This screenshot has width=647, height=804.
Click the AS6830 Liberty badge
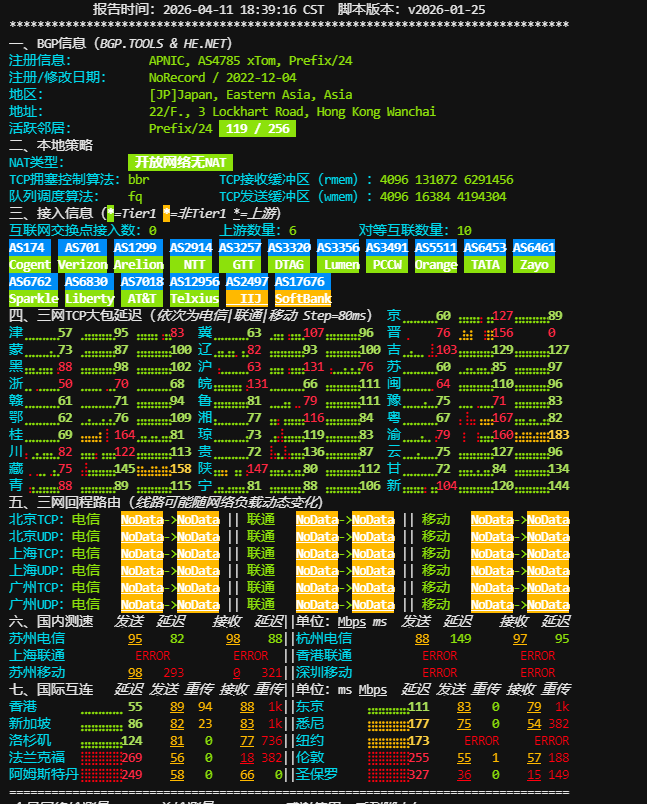89,290
